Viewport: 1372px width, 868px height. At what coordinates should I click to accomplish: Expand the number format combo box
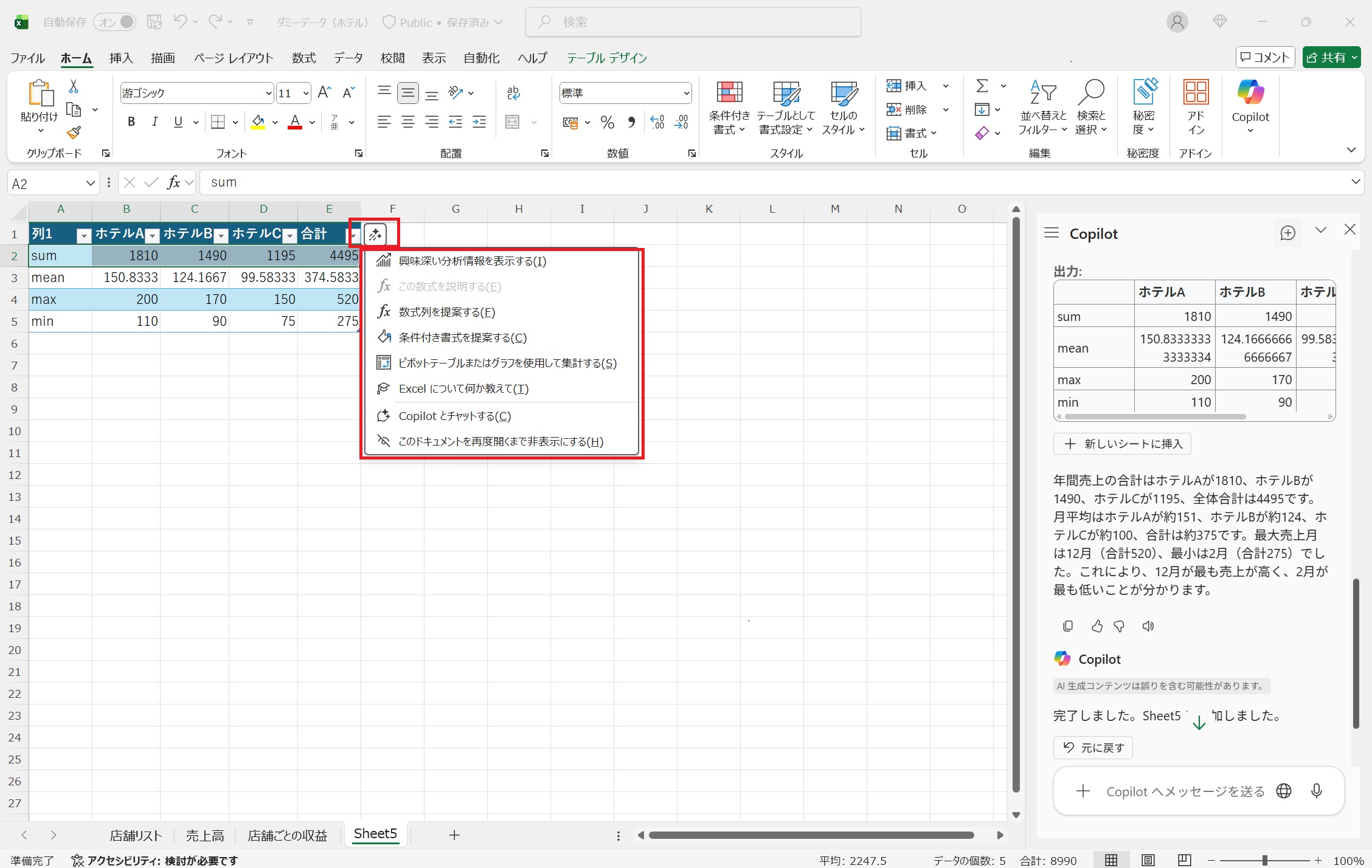click(x=686, y=93)
